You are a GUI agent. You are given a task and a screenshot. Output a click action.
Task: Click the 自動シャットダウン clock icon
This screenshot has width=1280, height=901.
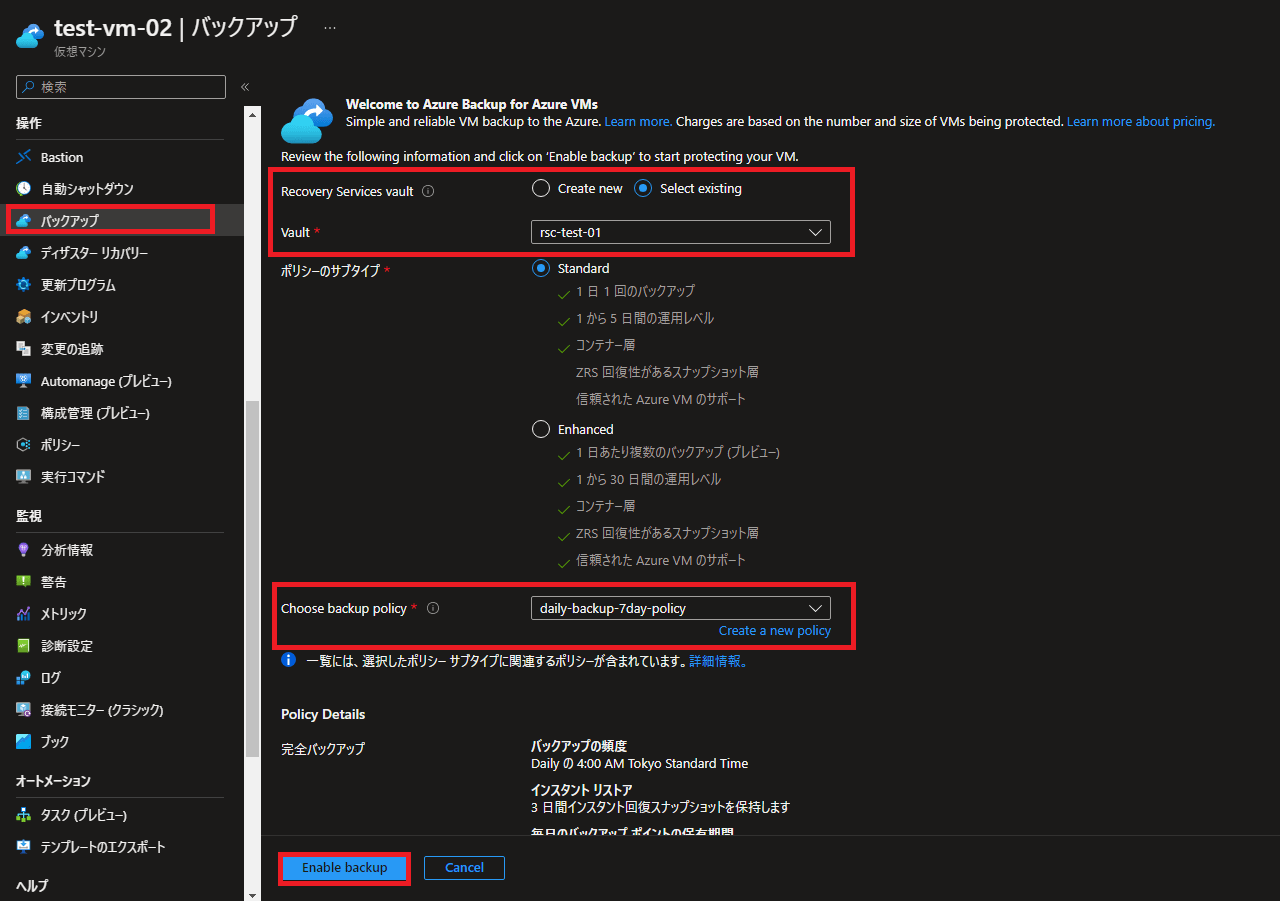pos(24,189)
